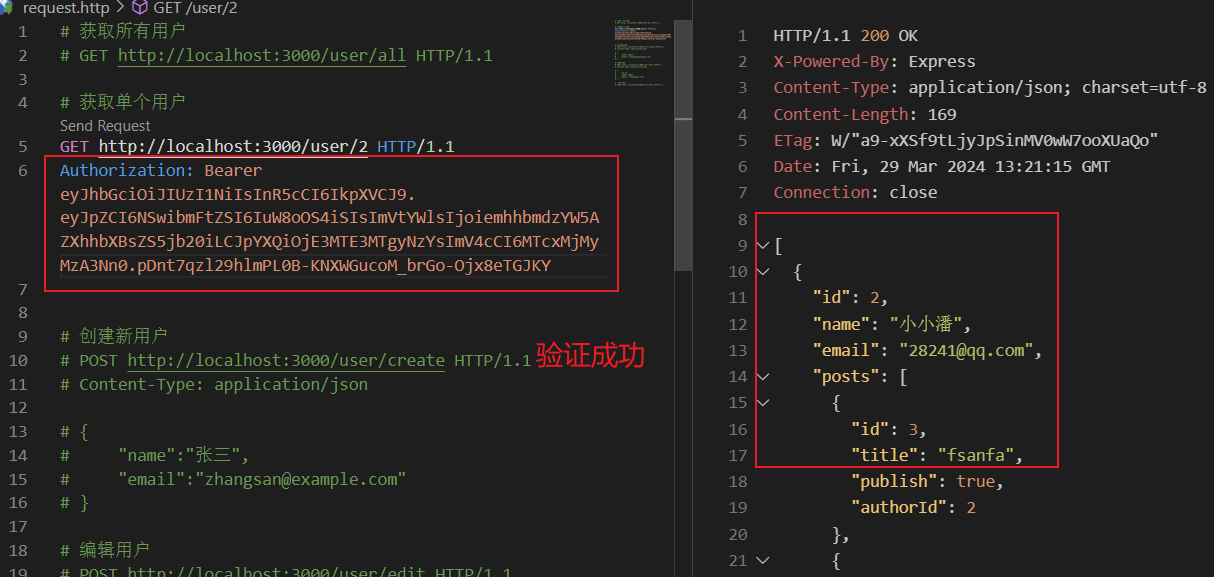The width and height of the screenshot is (1214, 577).
Task: Collapse the second post object at line 21
Action: pos(764,561)
